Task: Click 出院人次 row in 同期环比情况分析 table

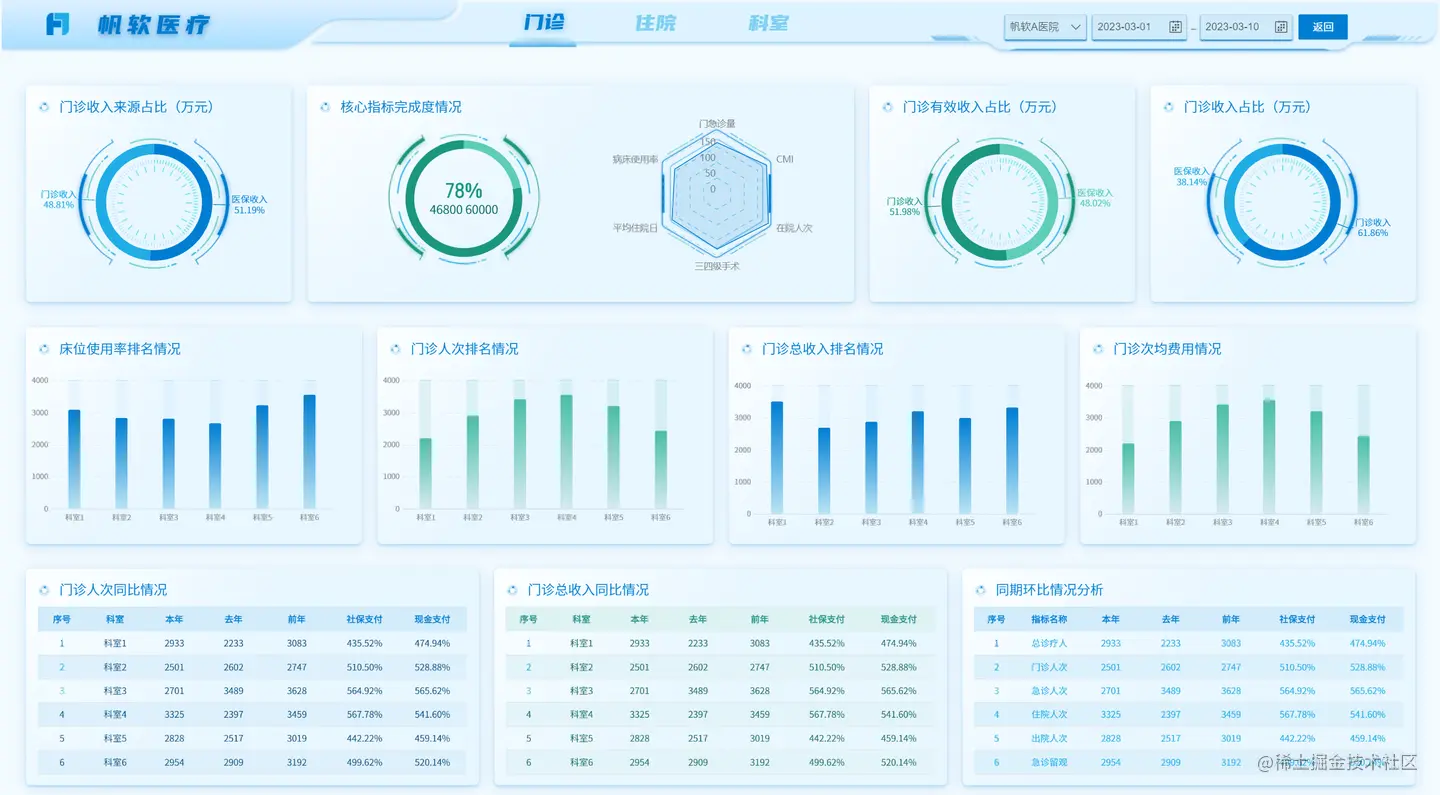Action: click(x=1188, y=738)
